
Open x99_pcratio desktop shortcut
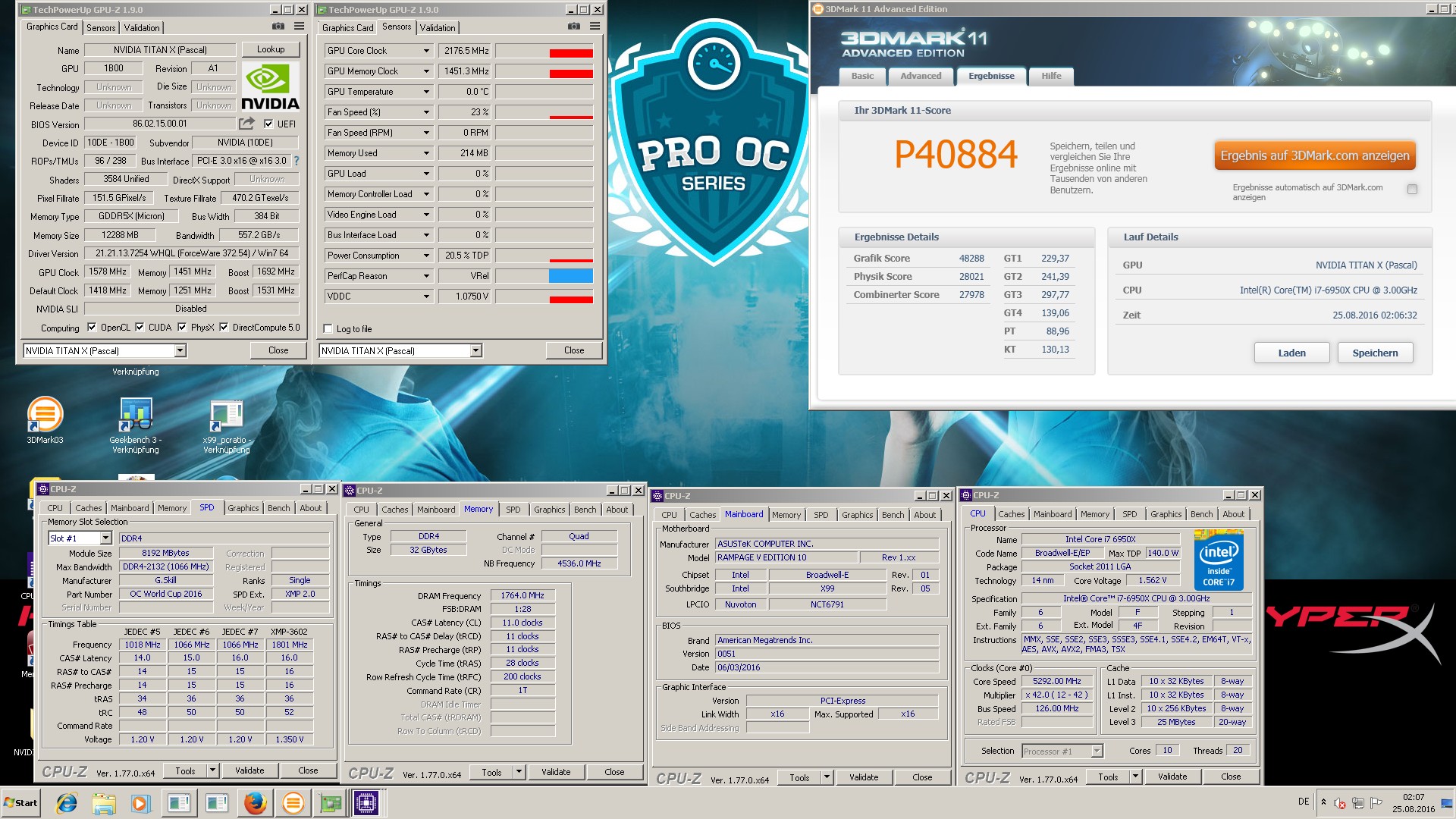(x=226, y=425)
